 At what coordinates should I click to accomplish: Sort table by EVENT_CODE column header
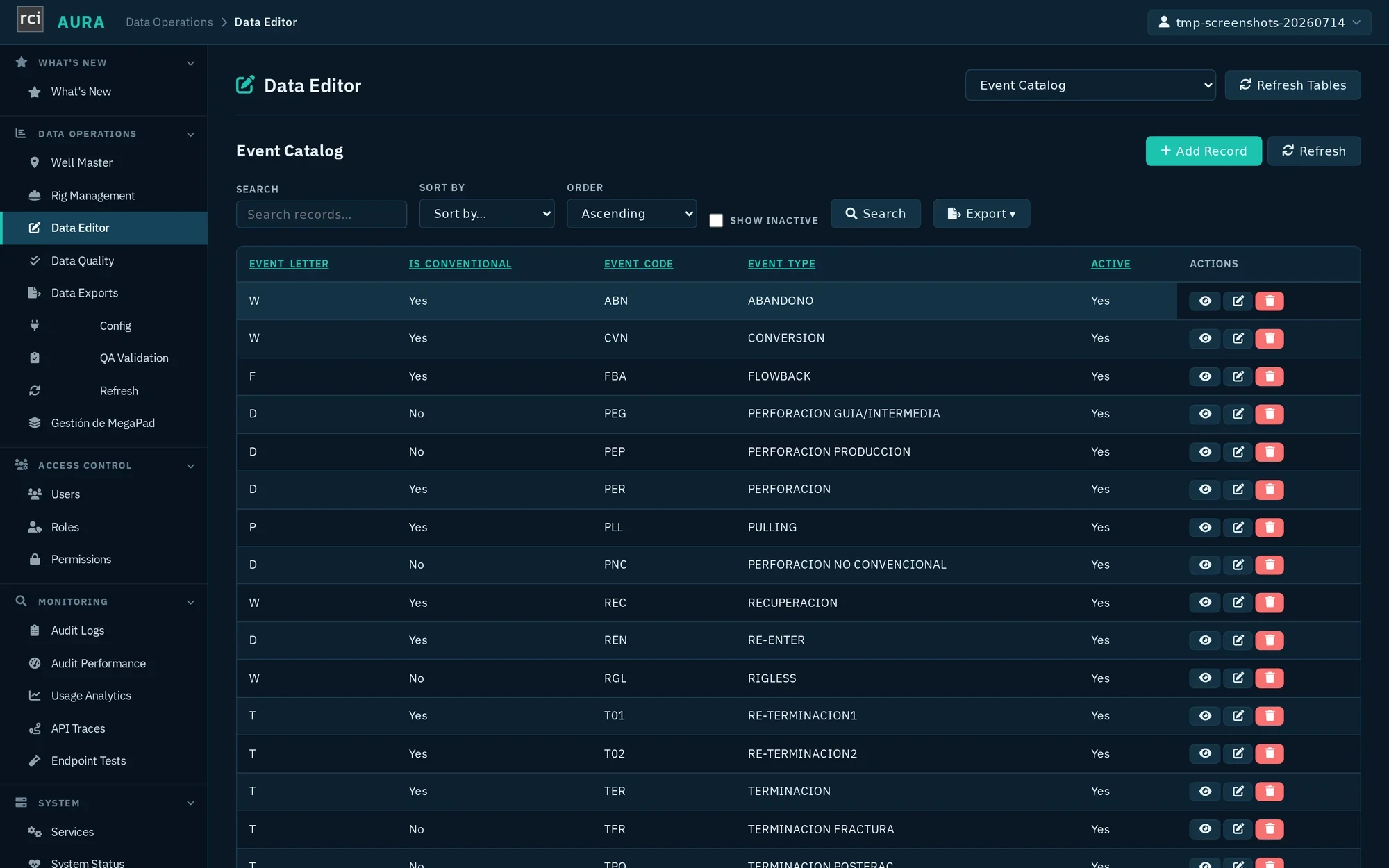tap(638, 264)
